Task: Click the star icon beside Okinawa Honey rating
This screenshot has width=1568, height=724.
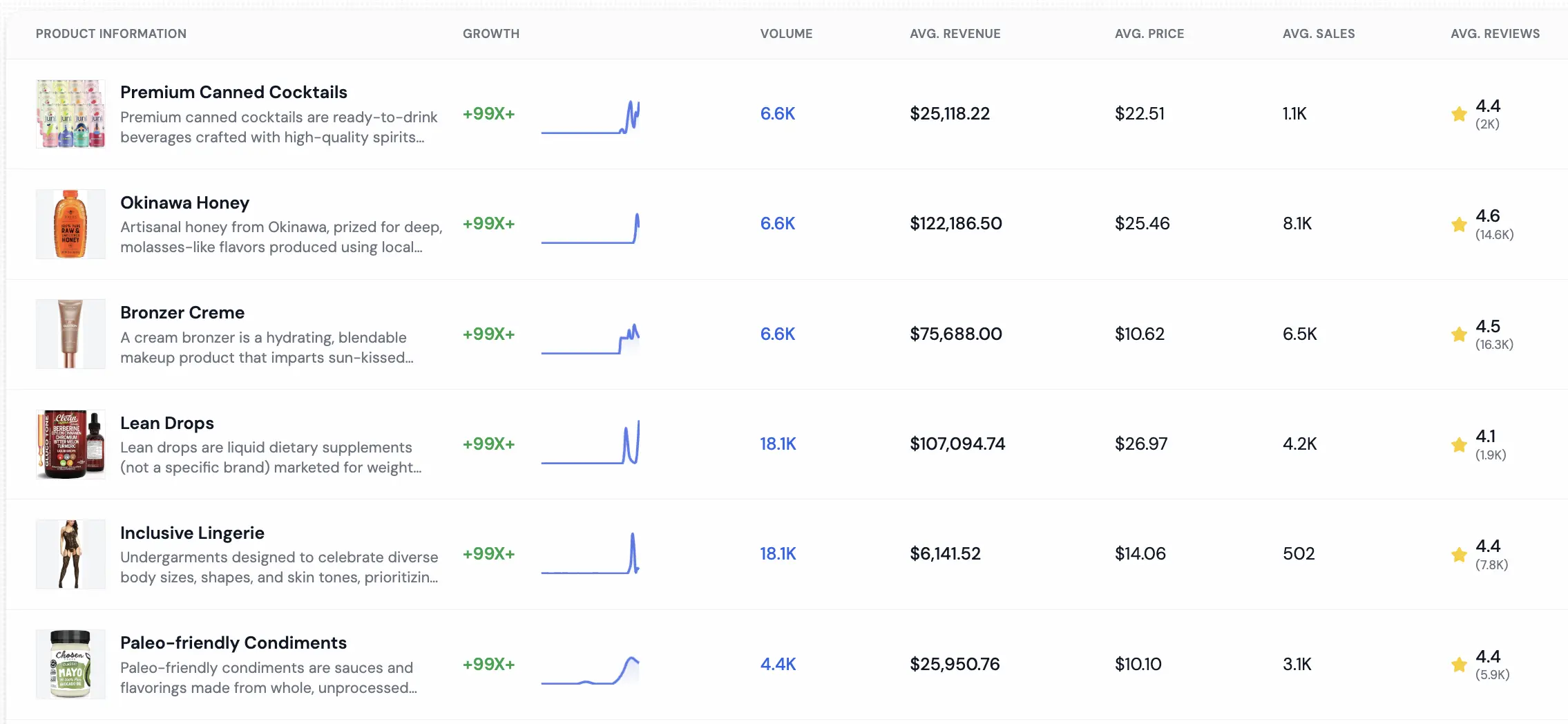Action: [x=1459, y=225]
